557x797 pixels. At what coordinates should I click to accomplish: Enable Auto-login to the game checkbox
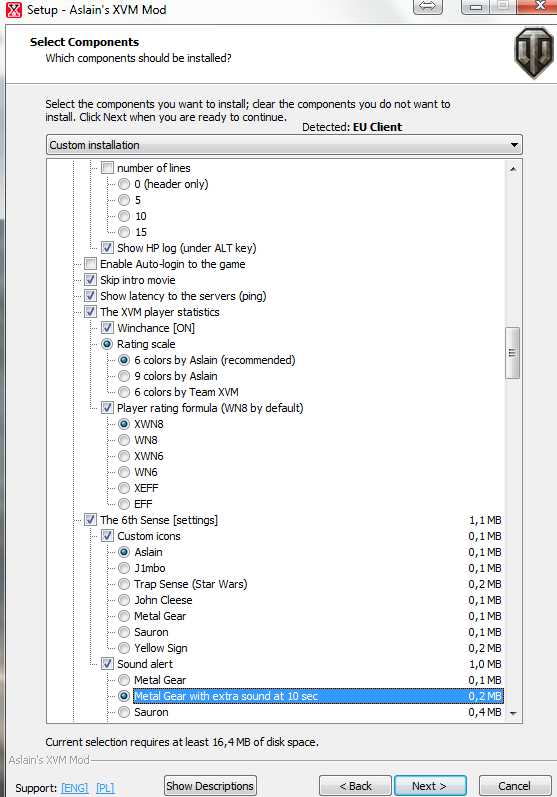90,264
